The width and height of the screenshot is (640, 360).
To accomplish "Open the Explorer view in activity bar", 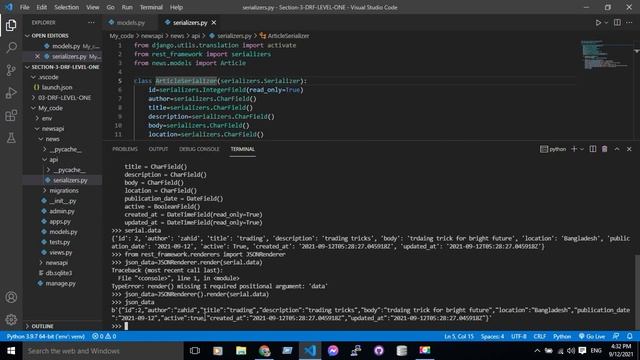I will pyautogui.click(x=11, y=25).
